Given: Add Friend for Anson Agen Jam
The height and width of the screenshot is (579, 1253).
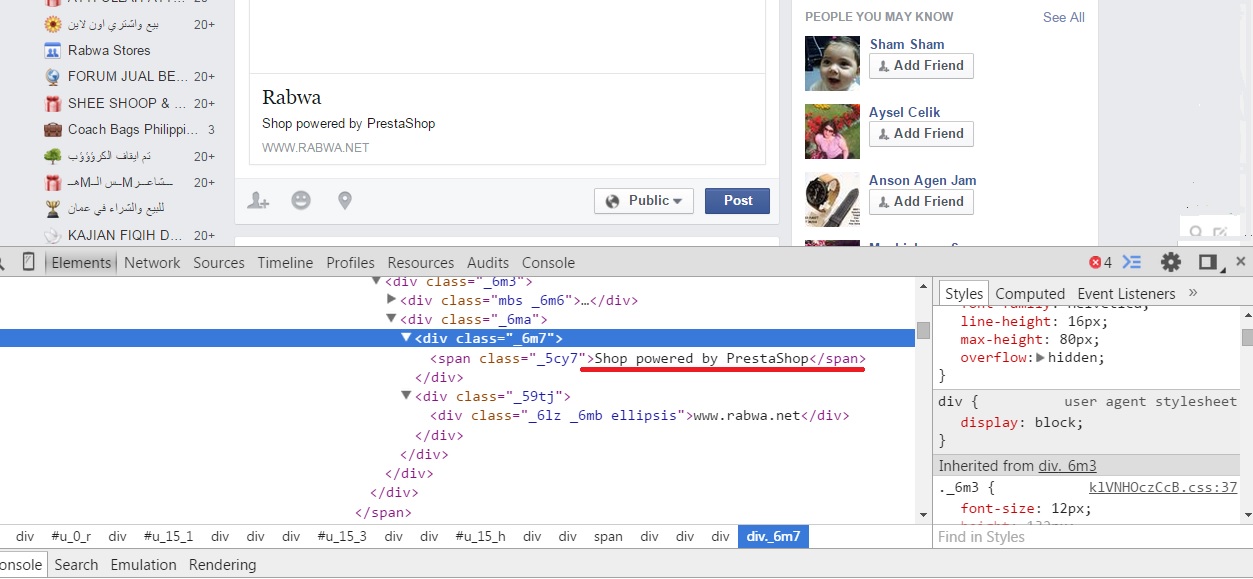Looking at the screenshot, I should [x=921, y=202].
